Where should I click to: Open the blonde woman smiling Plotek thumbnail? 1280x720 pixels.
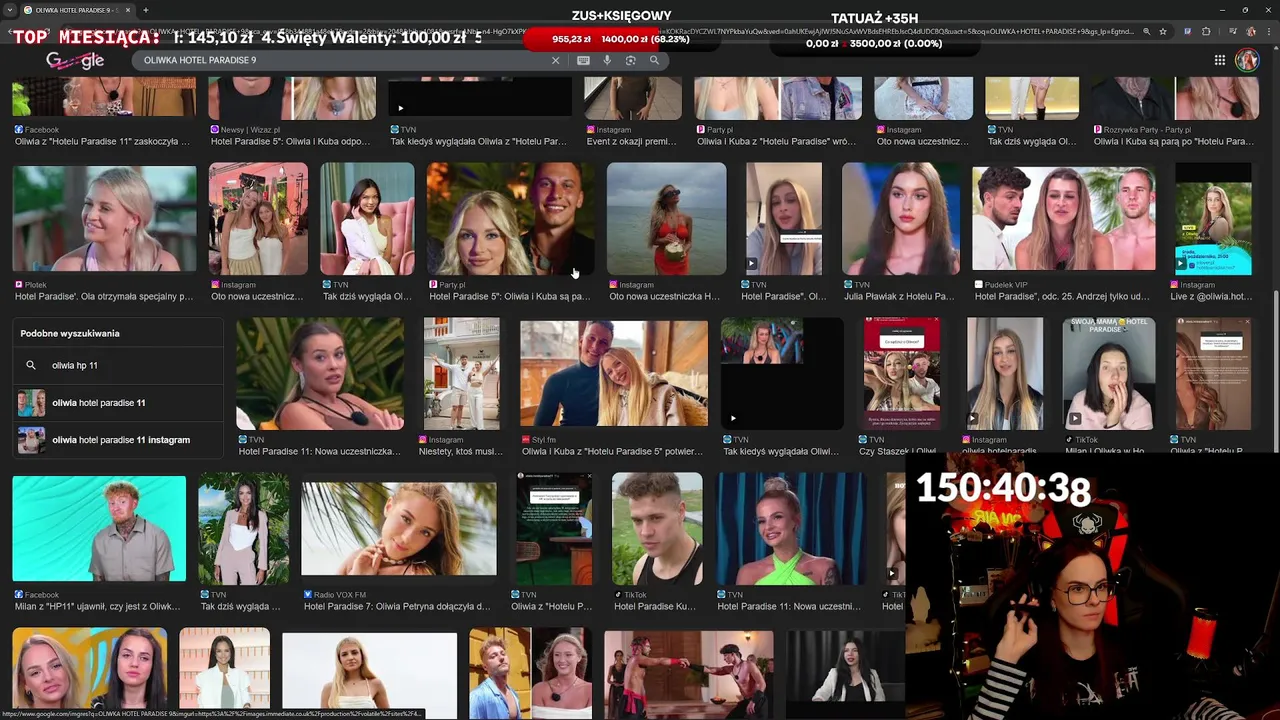click(104, 218)
